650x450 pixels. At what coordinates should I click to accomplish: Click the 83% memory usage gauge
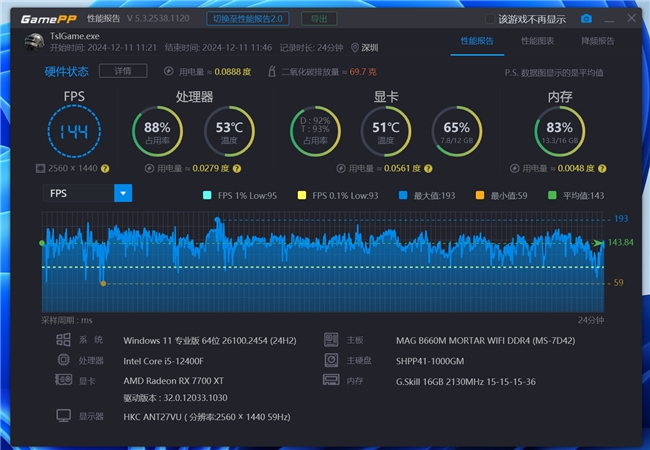560,131
